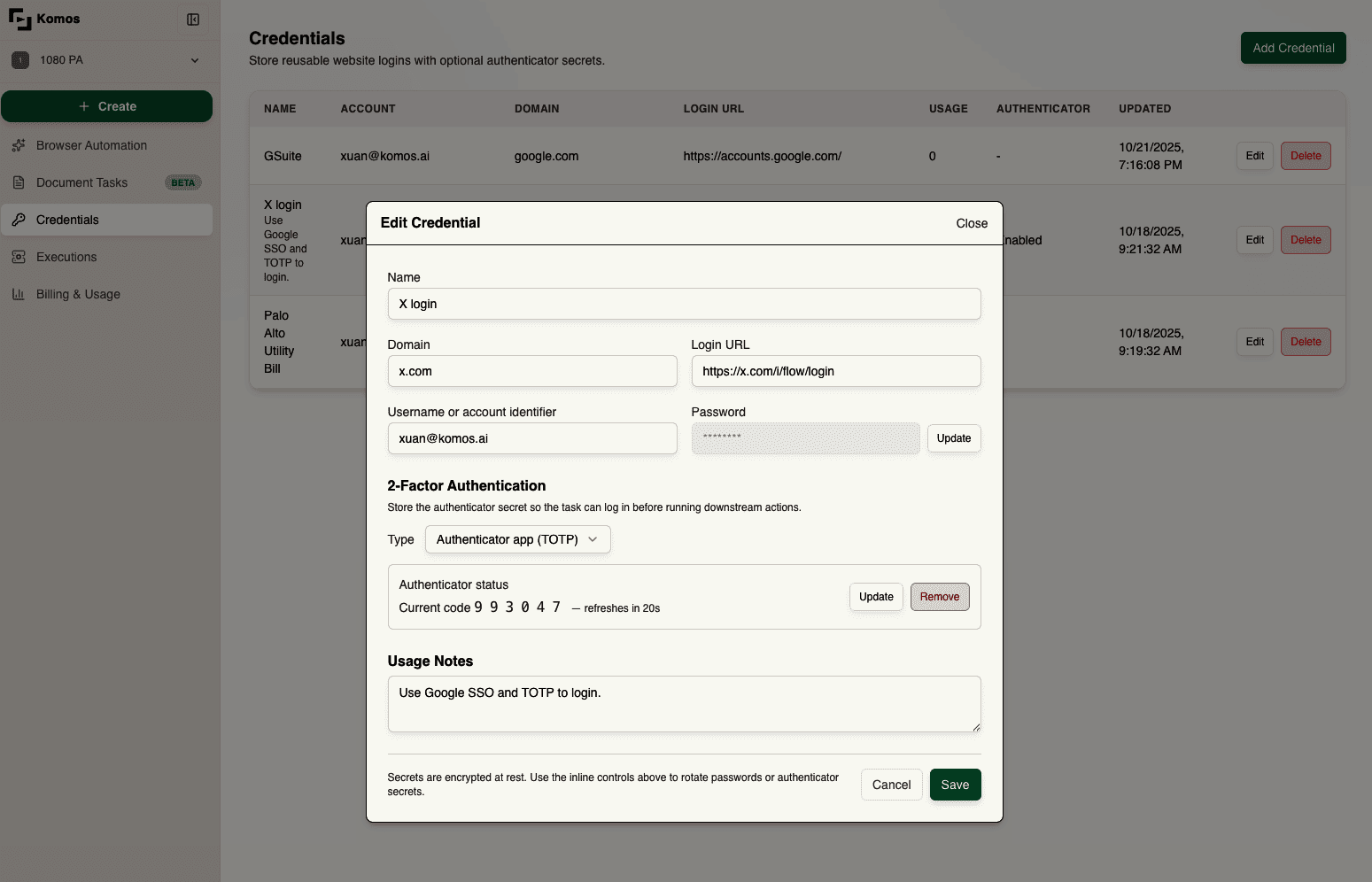Collapse sidebar with panel toggle icon
The height and width of the screenshot is (882, 1372).
coord(193,19)
